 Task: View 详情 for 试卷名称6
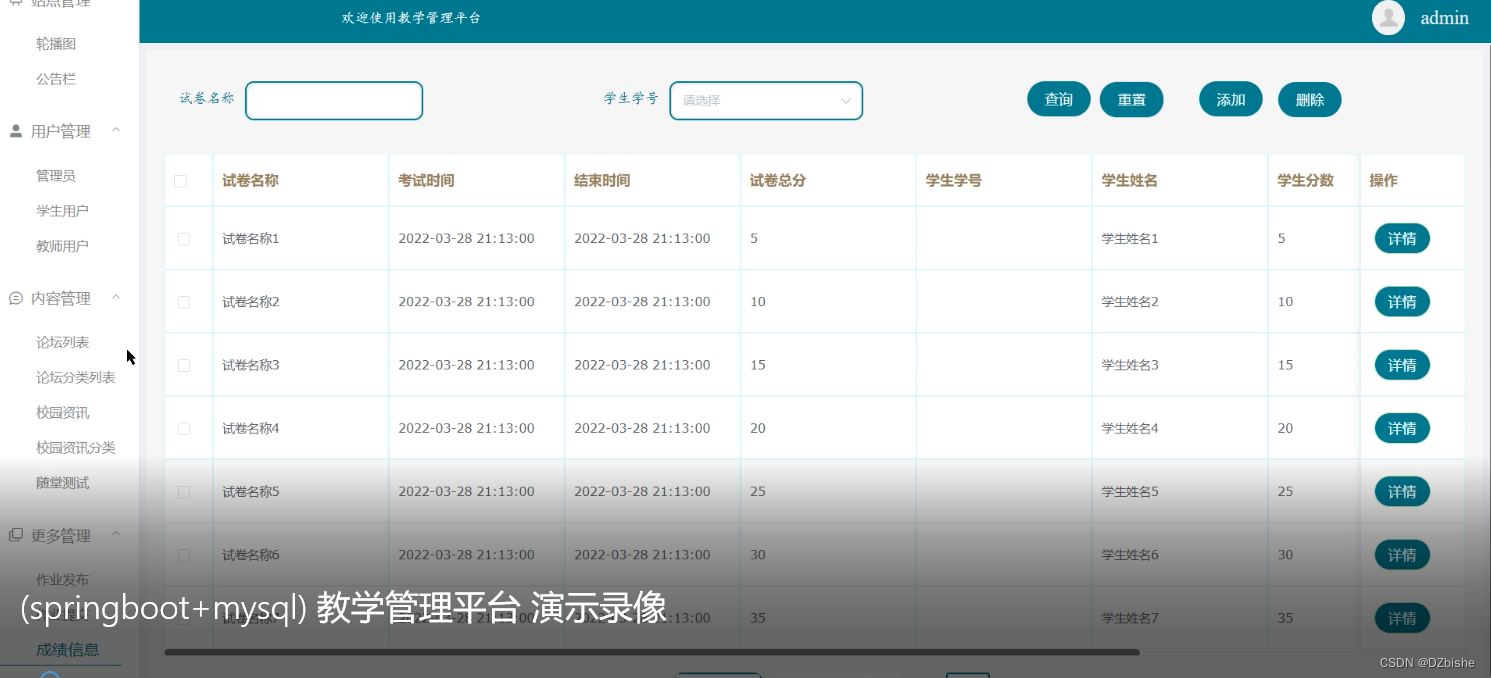click(1402, 555)
